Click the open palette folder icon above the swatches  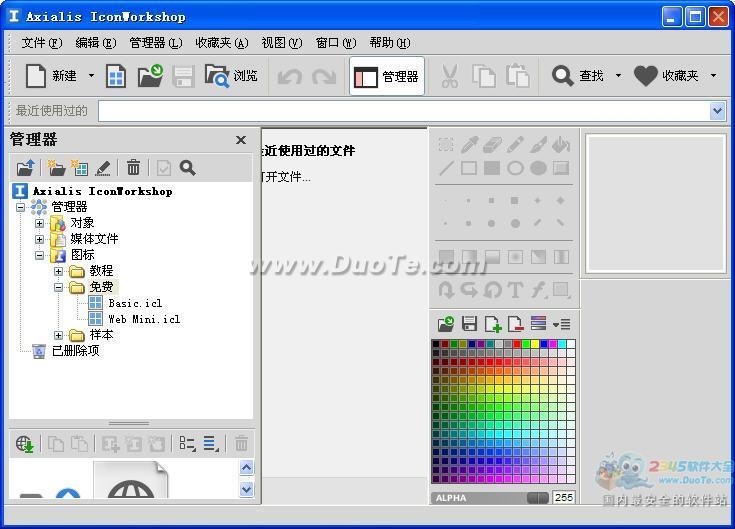tap(446, 324)
